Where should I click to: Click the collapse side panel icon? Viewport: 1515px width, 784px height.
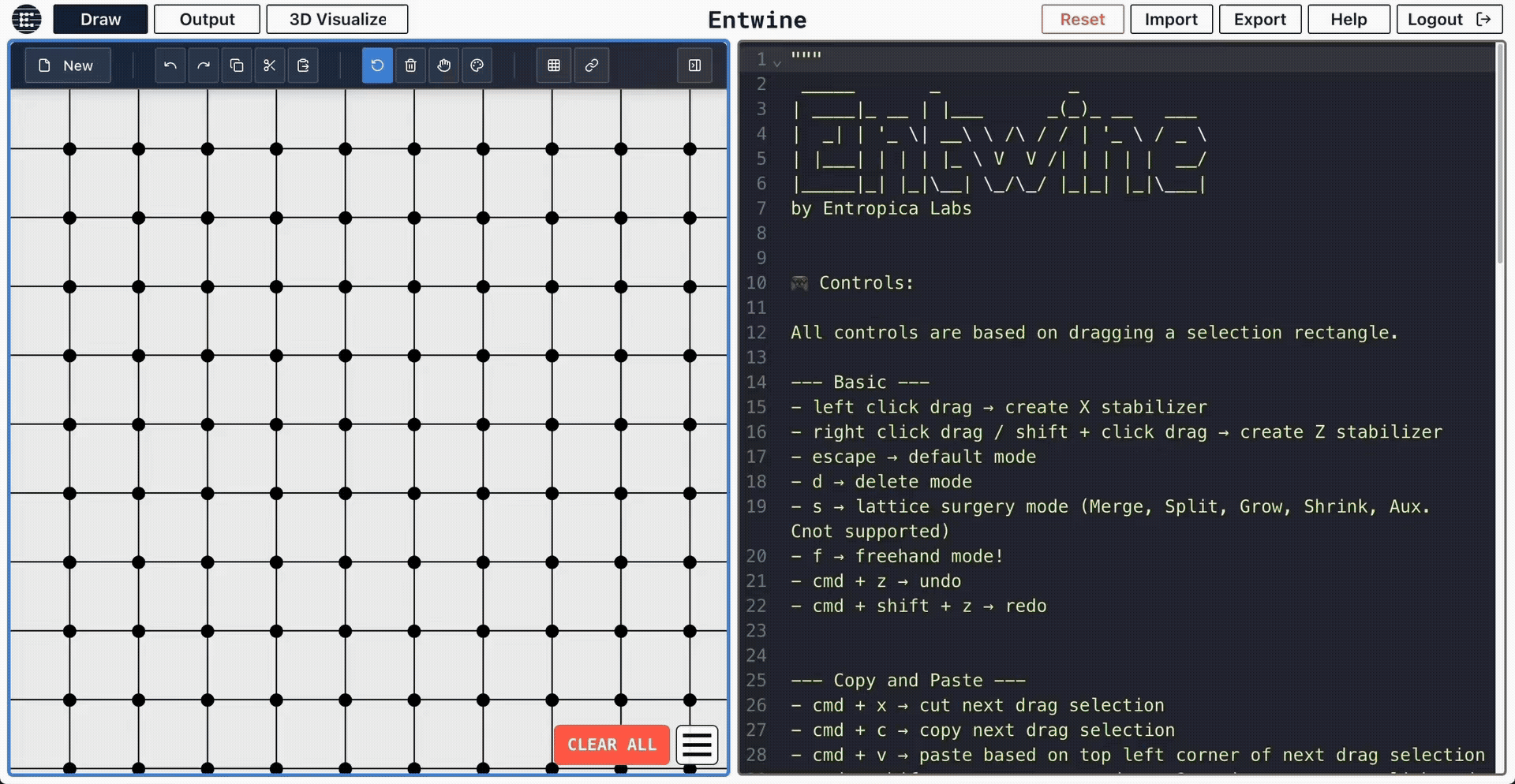pyautogui.click(x=694, y=65)
